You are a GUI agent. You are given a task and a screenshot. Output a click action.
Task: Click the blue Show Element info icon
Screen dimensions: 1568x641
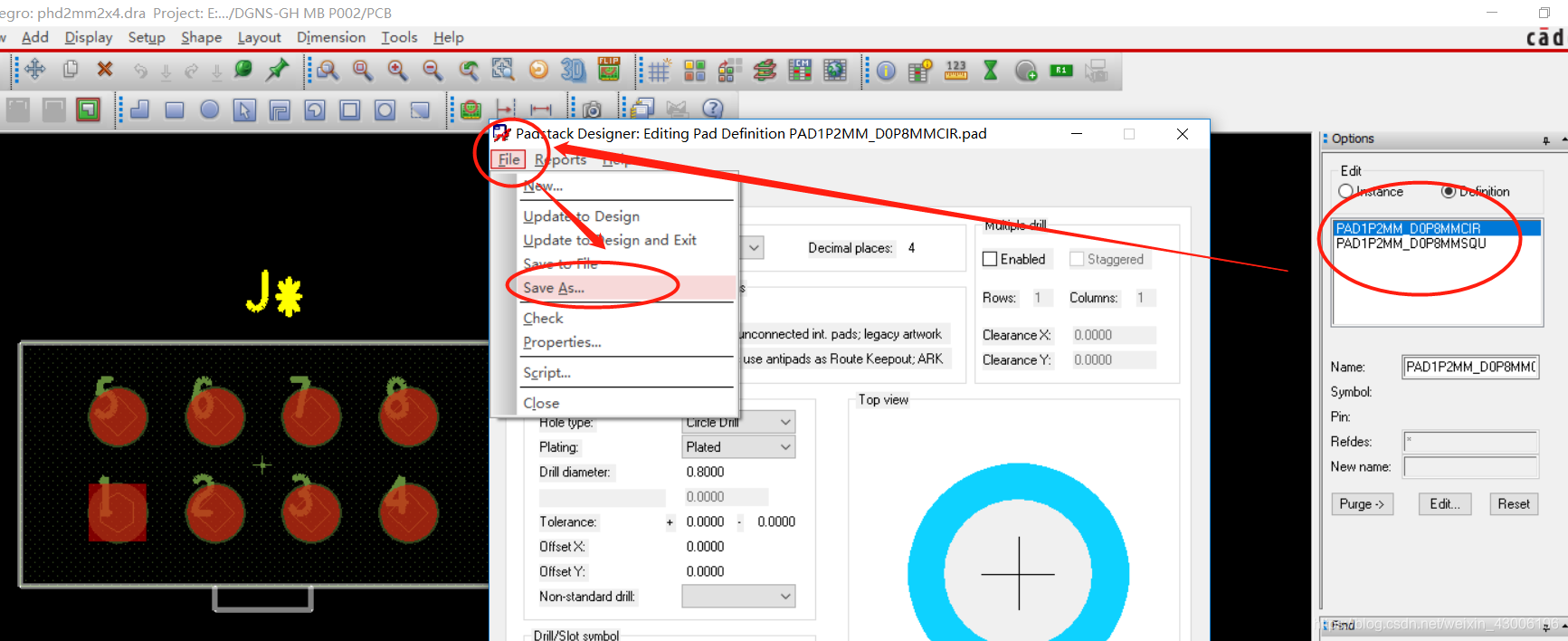click(886, 71)
